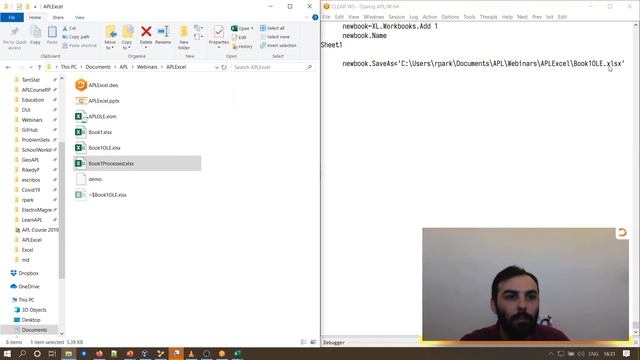Screen dimensions: 640x360
Task: Switch to the Share ribbon tab
Action: coord(58,17)
